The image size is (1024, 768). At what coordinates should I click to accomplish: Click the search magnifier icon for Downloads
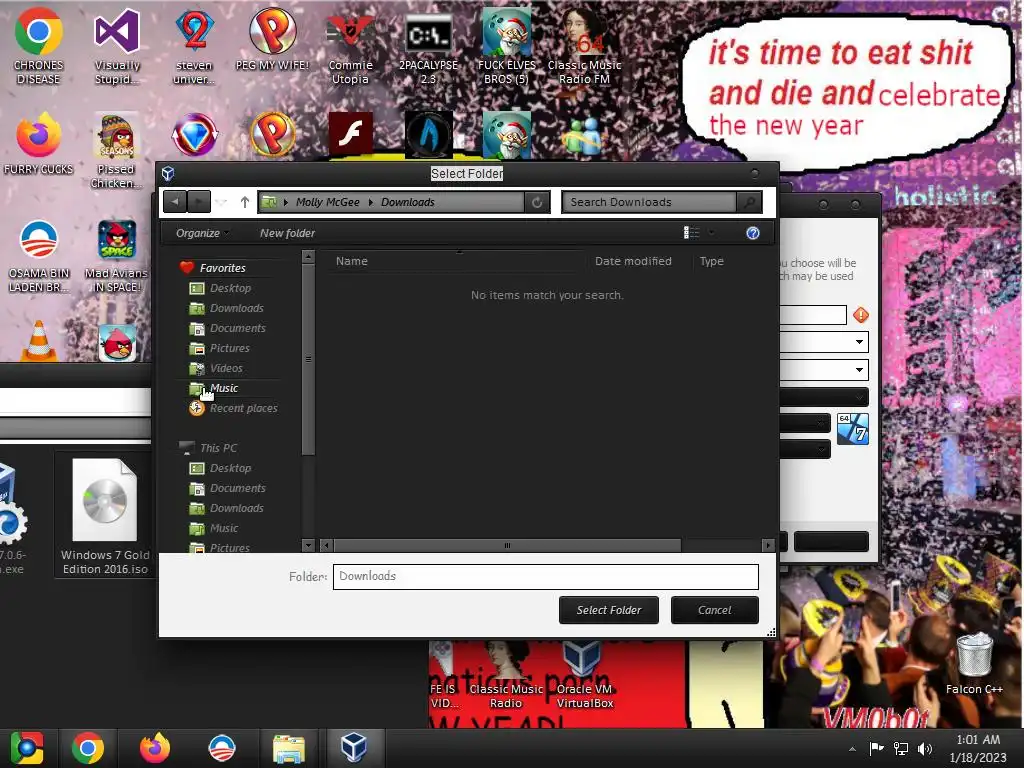pyautogui.click(x=750, y=202)
